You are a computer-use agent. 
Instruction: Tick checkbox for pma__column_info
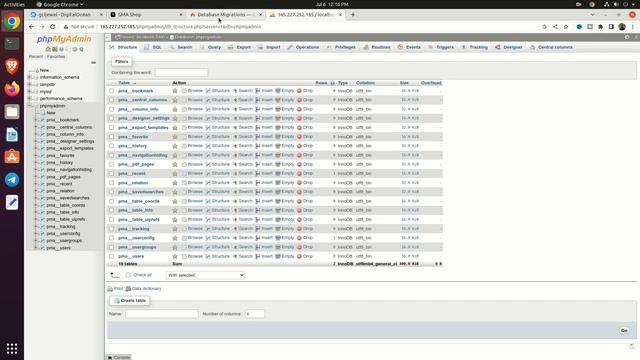pos(111,109)
